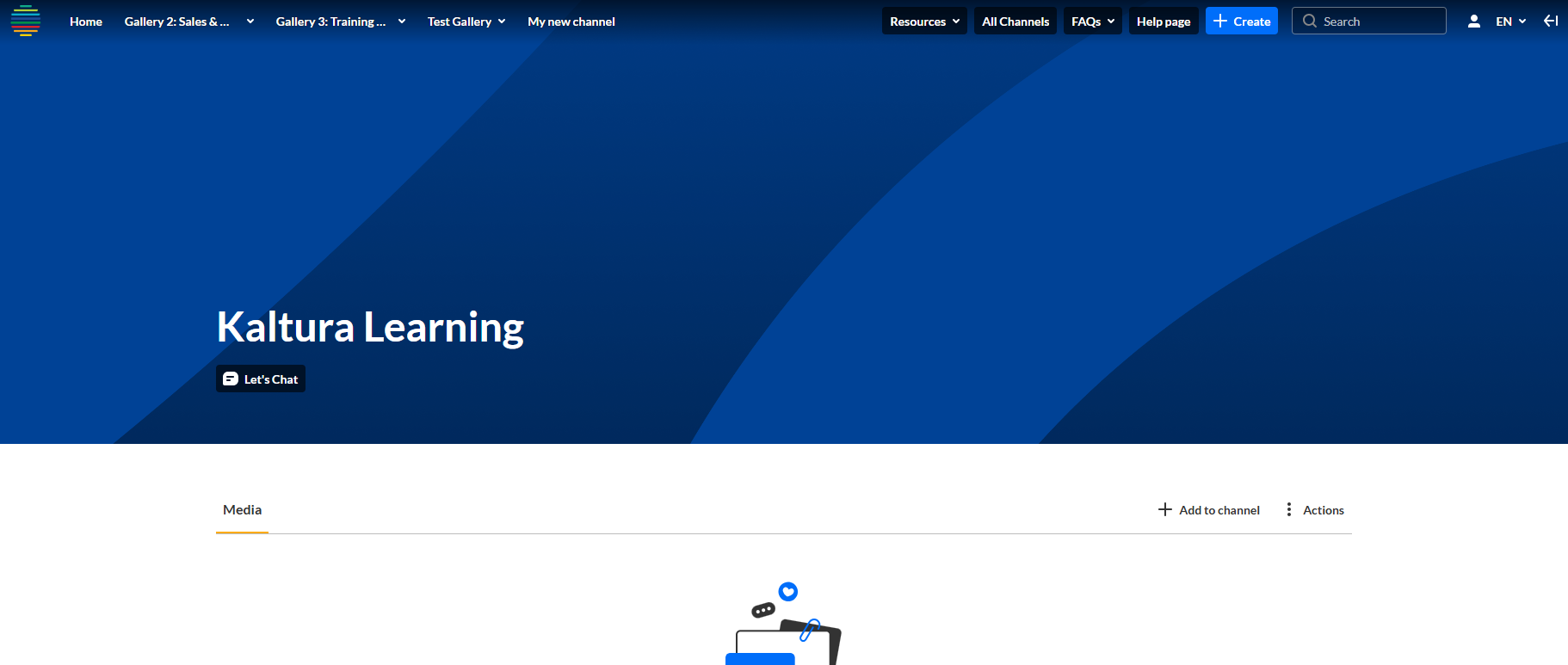
Task: Open the Gallery 3: Training ... menu item
Action: [x=330, y=22]
